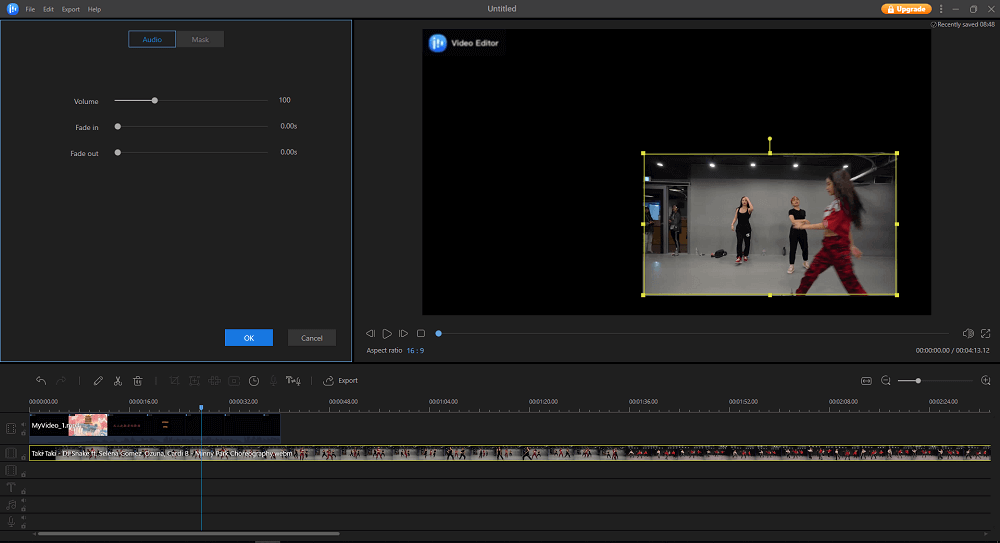The width and height of the screenshot is (1000, 543).
Task: Open the aspect ratio 16:9 selector
Action: pyautogui.click(x=414, y=351)
